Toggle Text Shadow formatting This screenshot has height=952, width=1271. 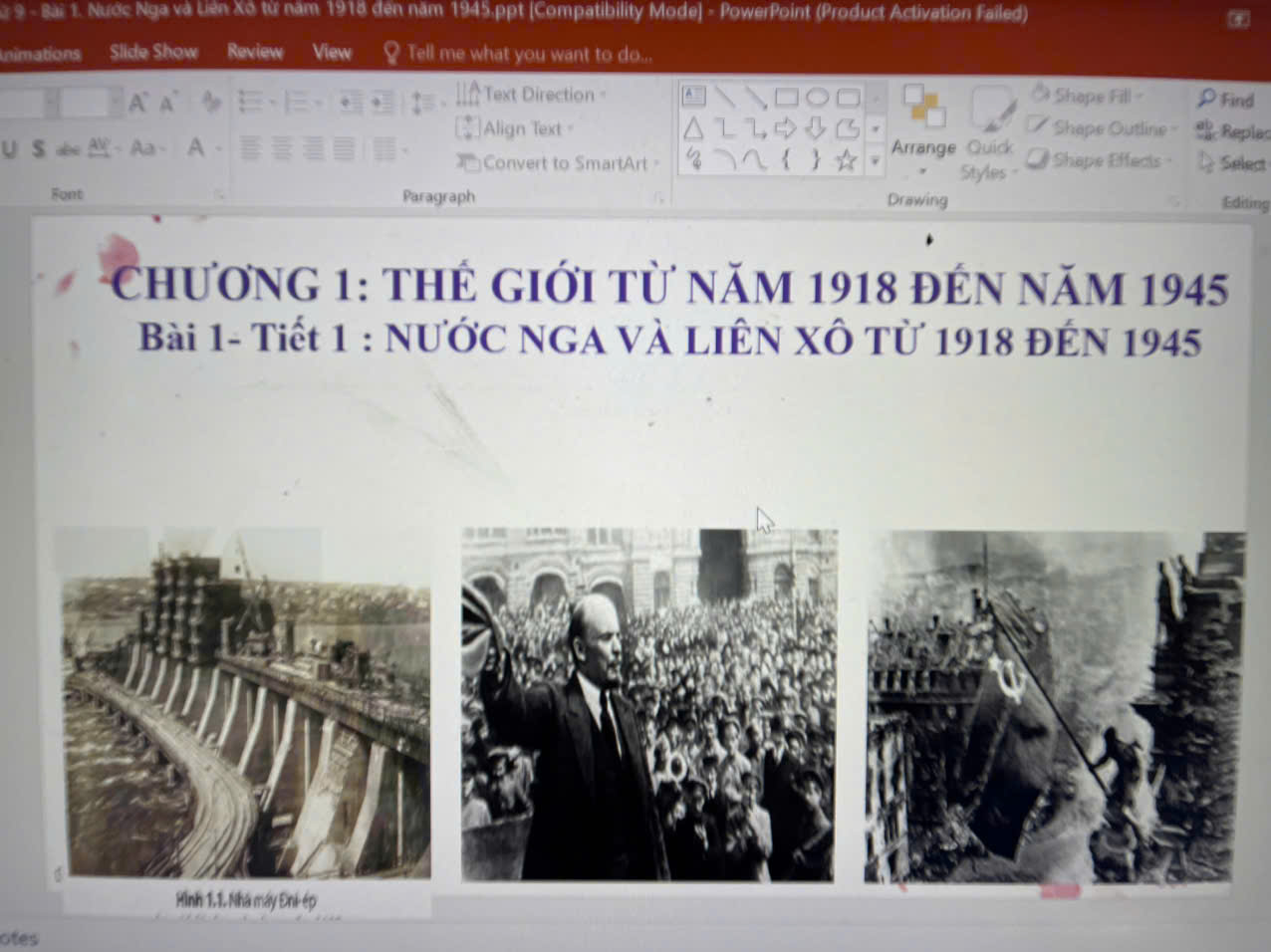(39, 149)
